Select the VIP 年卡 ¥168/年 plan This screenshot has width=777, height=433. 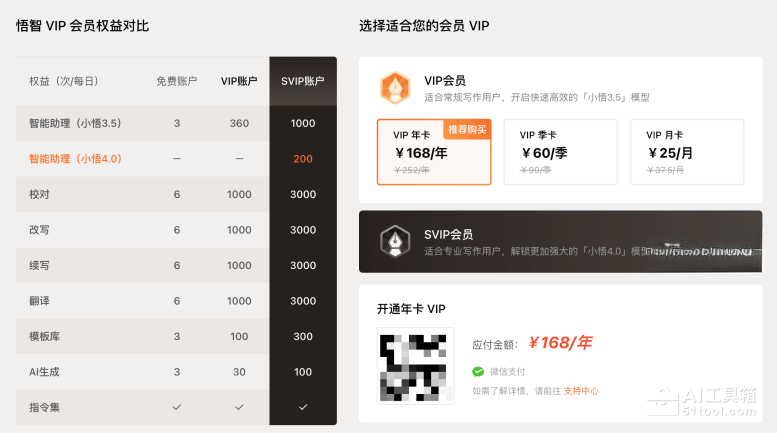(434, 152)
